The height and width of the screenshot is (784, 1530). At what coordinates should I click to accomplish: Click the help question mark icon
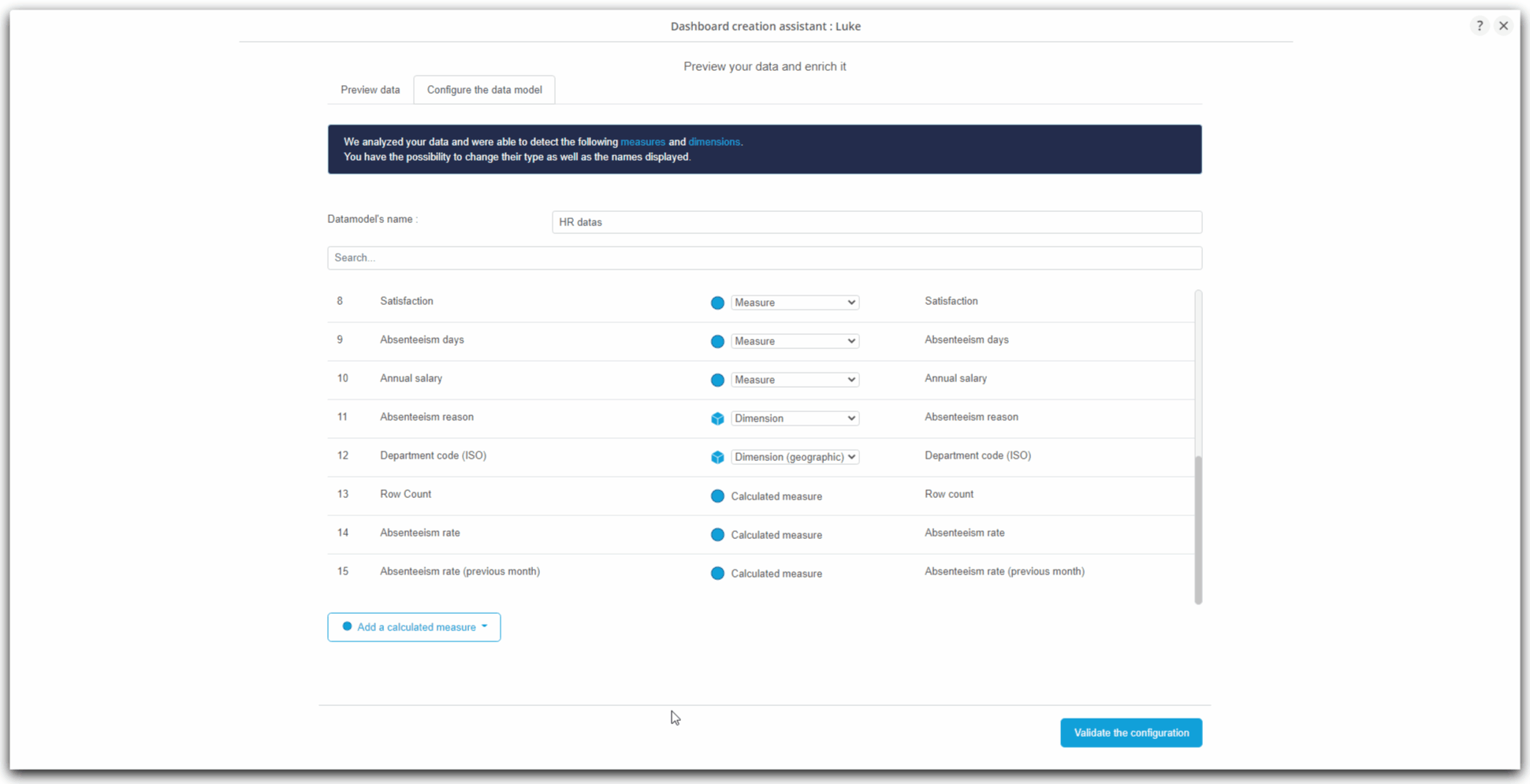click(1479, 26)
